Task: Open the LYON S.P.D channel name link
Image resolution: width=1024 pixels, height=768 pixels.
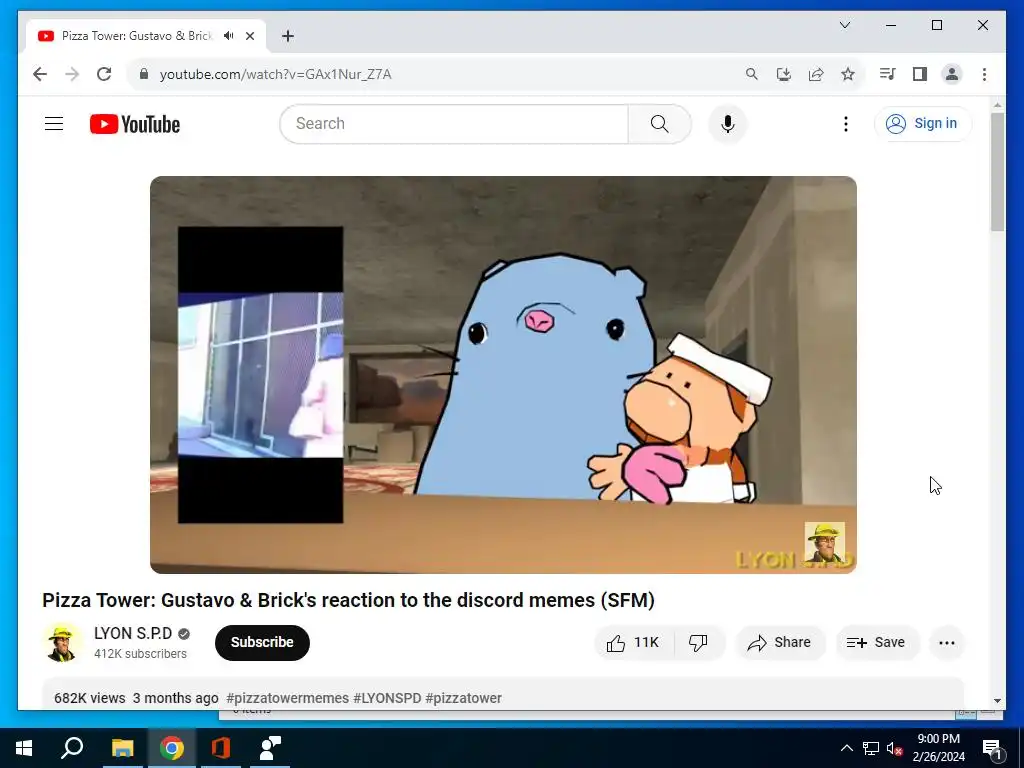Action: coord(133,633)
